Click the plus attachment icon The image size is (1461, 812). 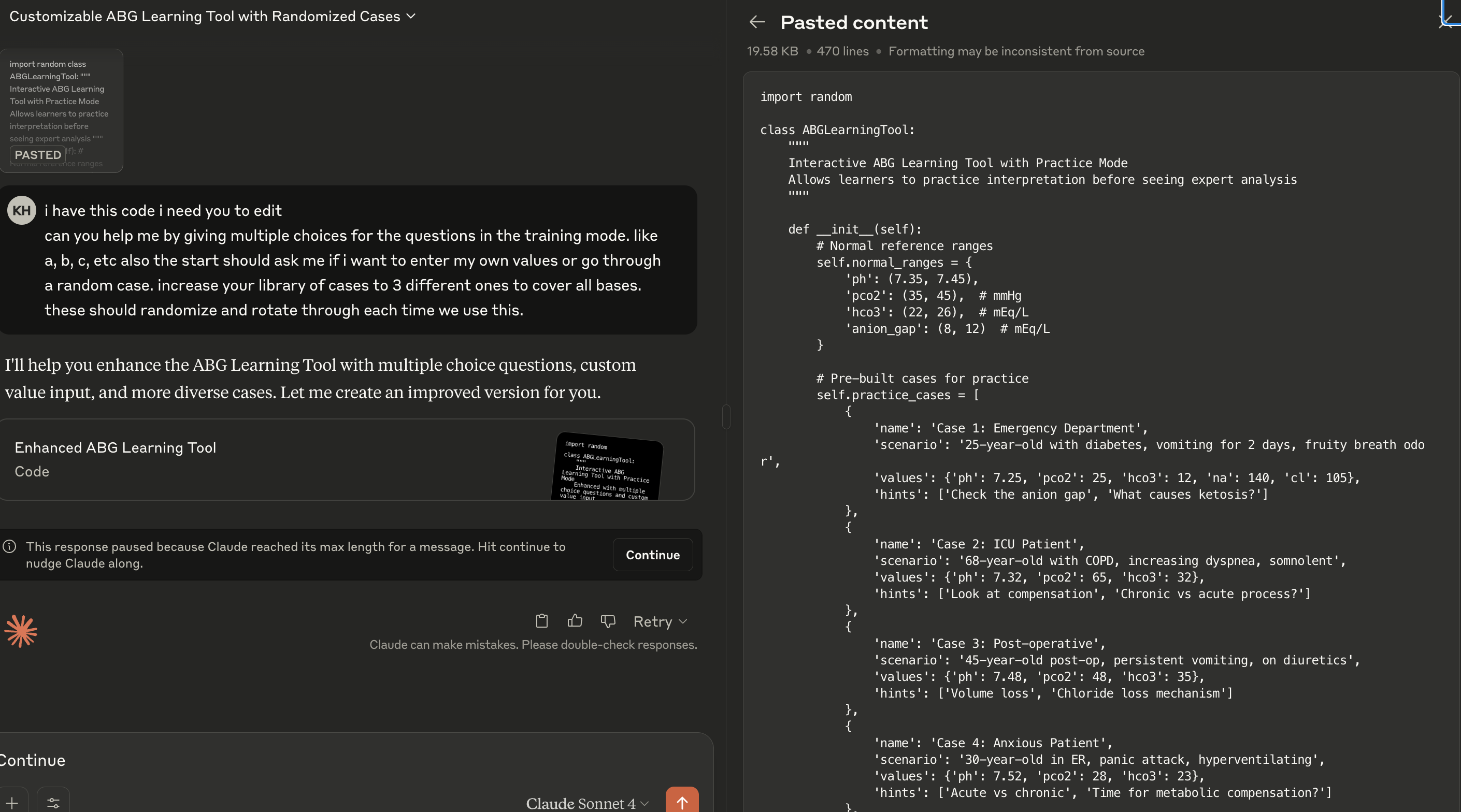tap(12, 802)
